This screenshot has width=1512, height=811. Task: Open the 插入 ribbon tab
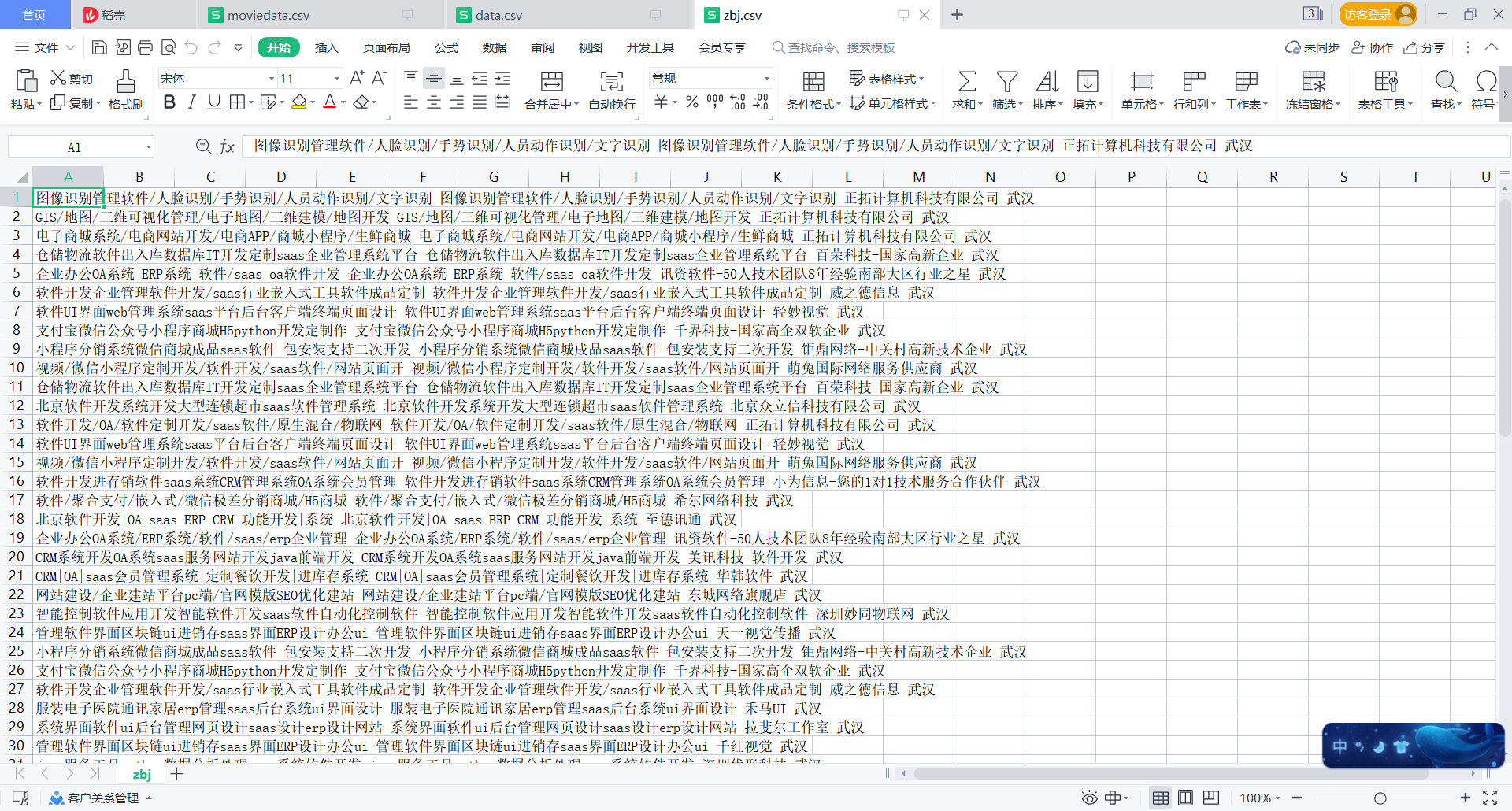(326, 47)
